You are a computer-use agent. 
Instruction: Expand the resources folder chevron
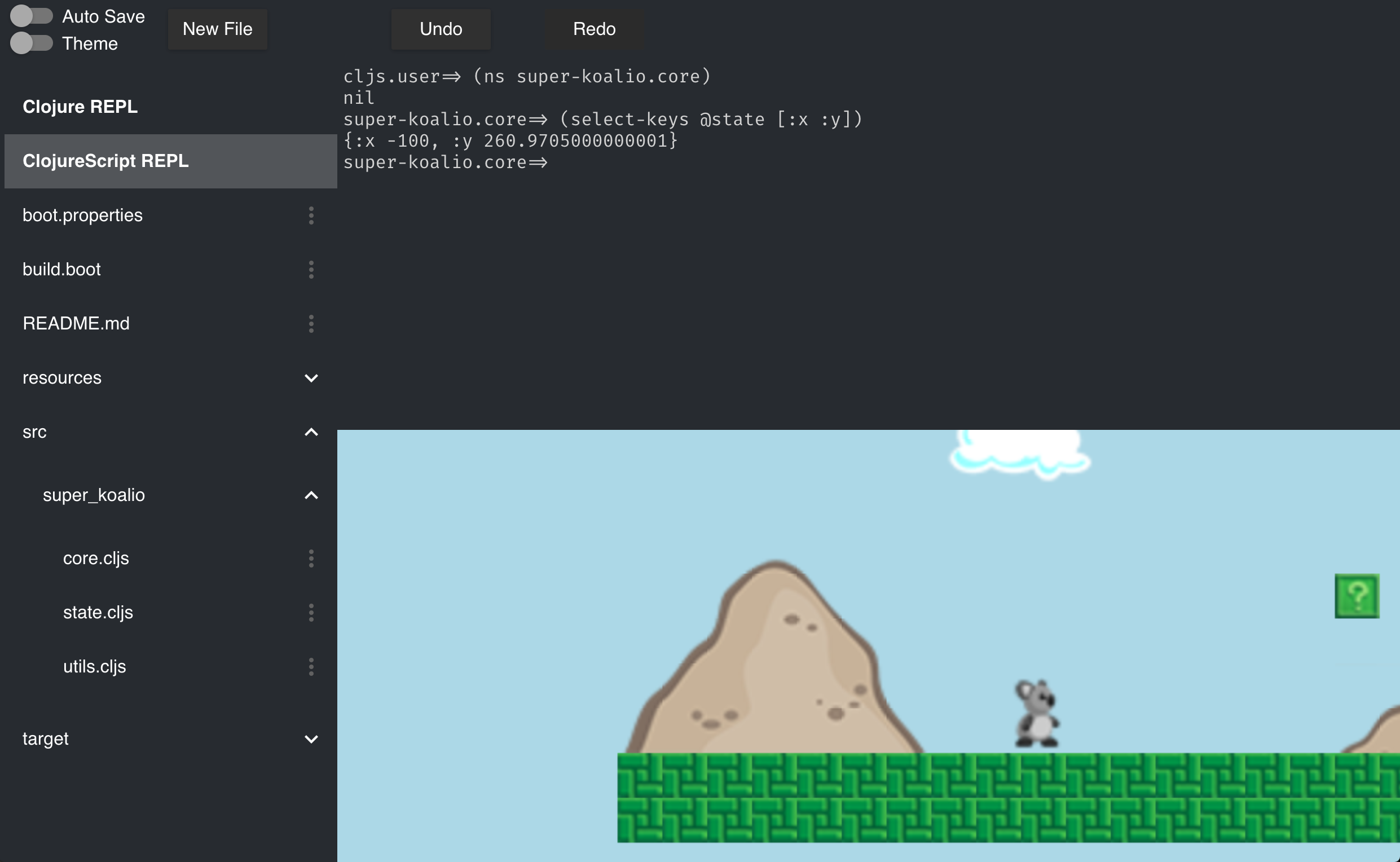pyautogui.click(x=311, y=378)
